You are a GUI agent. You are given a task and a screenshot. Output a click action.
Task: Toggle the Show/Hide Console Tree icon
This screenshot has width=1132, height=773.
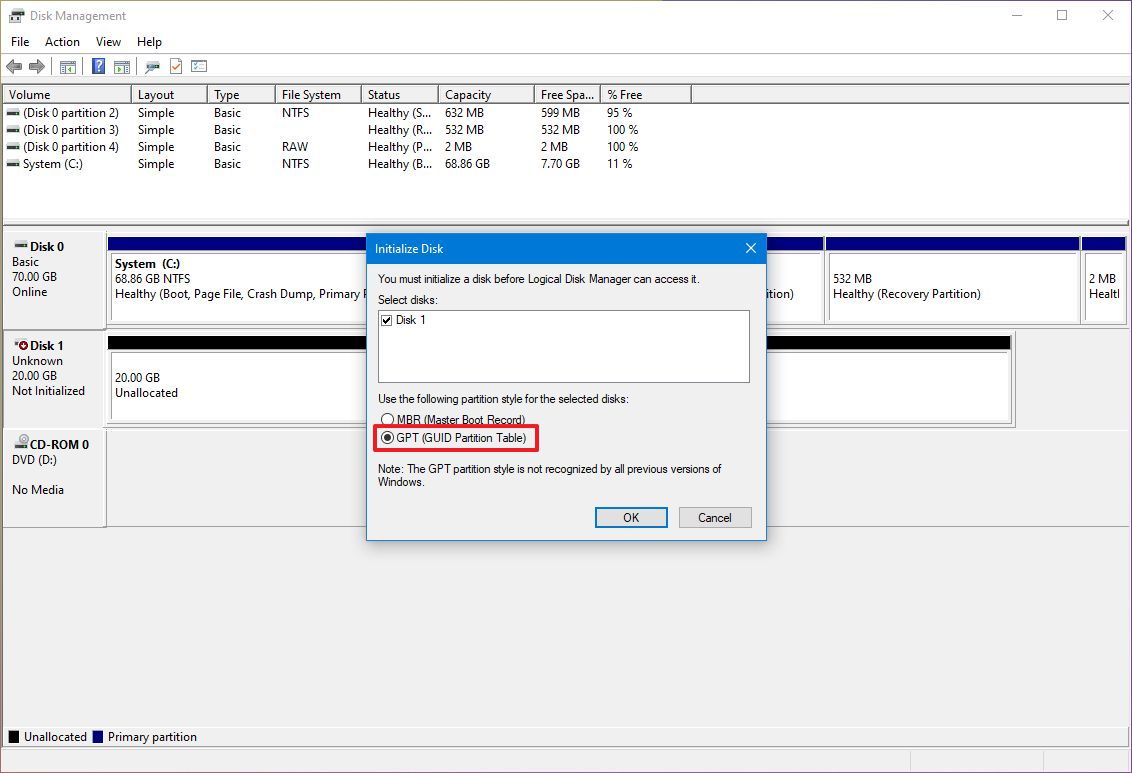pos(67,66)
